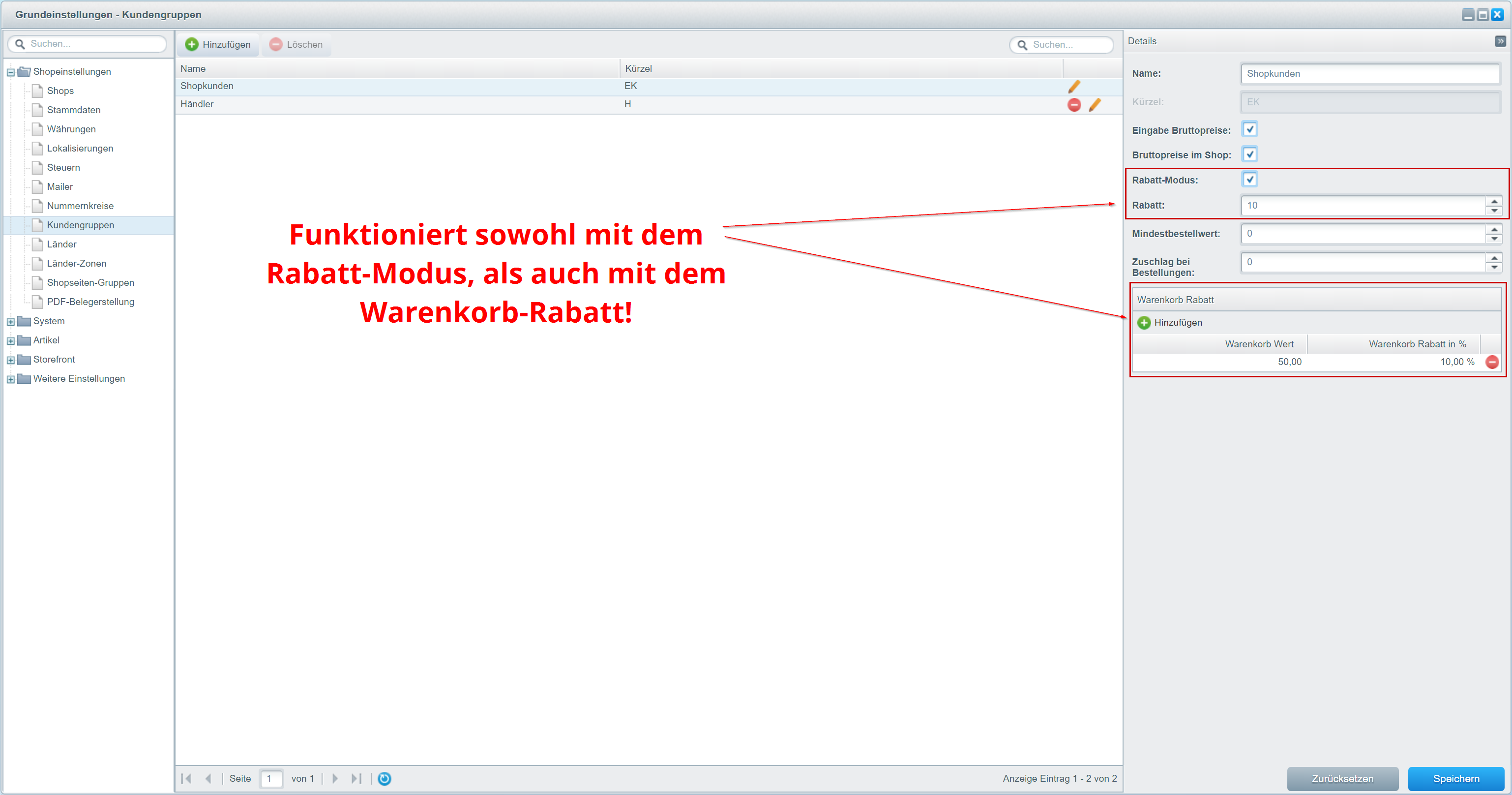
Task: Increase Mindestbestellwert with the up spinner
Action: (x=1493, y=229)
